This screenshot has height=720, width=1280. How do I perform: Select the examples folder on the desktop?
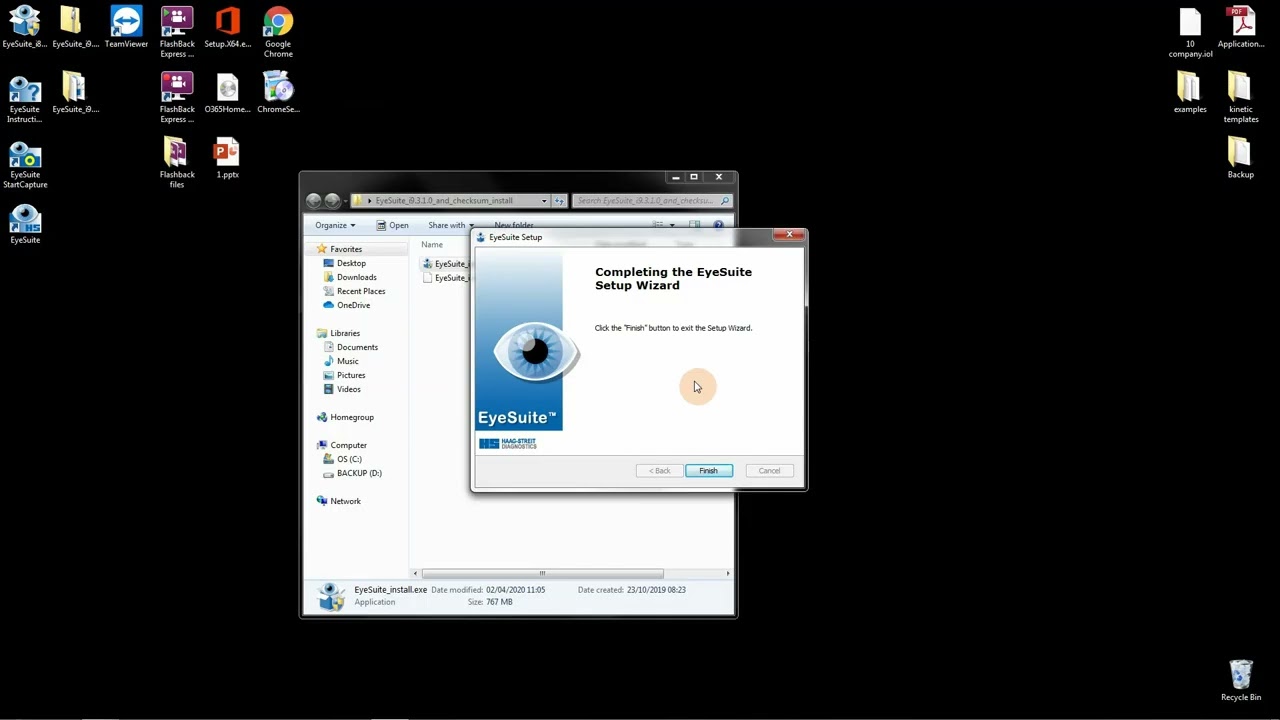click(x=1190, y=92)
